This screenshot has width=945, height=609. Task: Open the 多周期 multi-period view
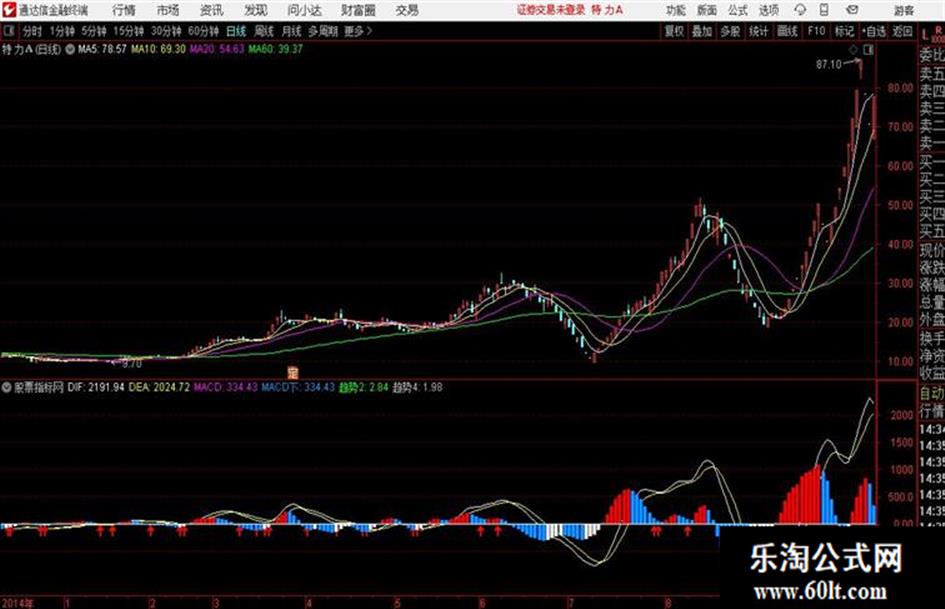323,31
